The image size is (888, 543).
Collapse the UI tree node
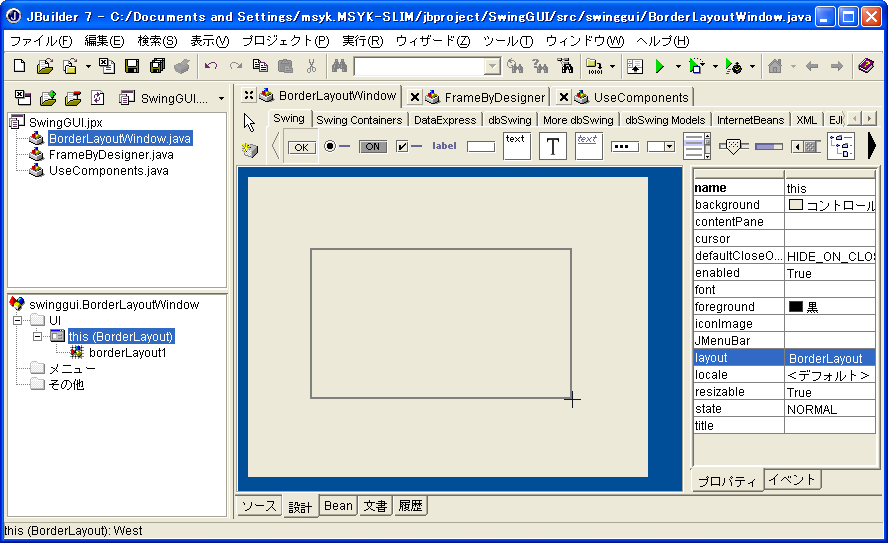pos(18,320)
